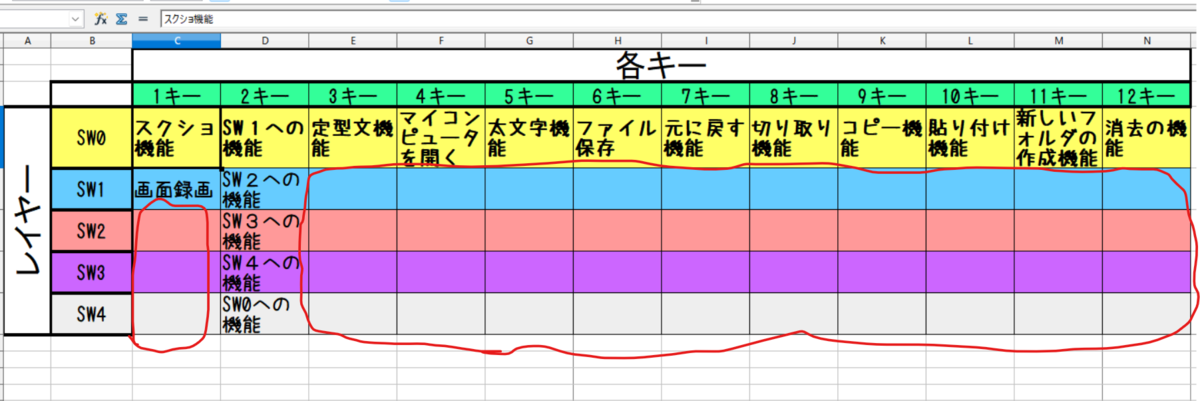Image resolution: width=1200 pixels, height=401 pixels.
Task: Select column H header
Action: [x=617, y=40]
